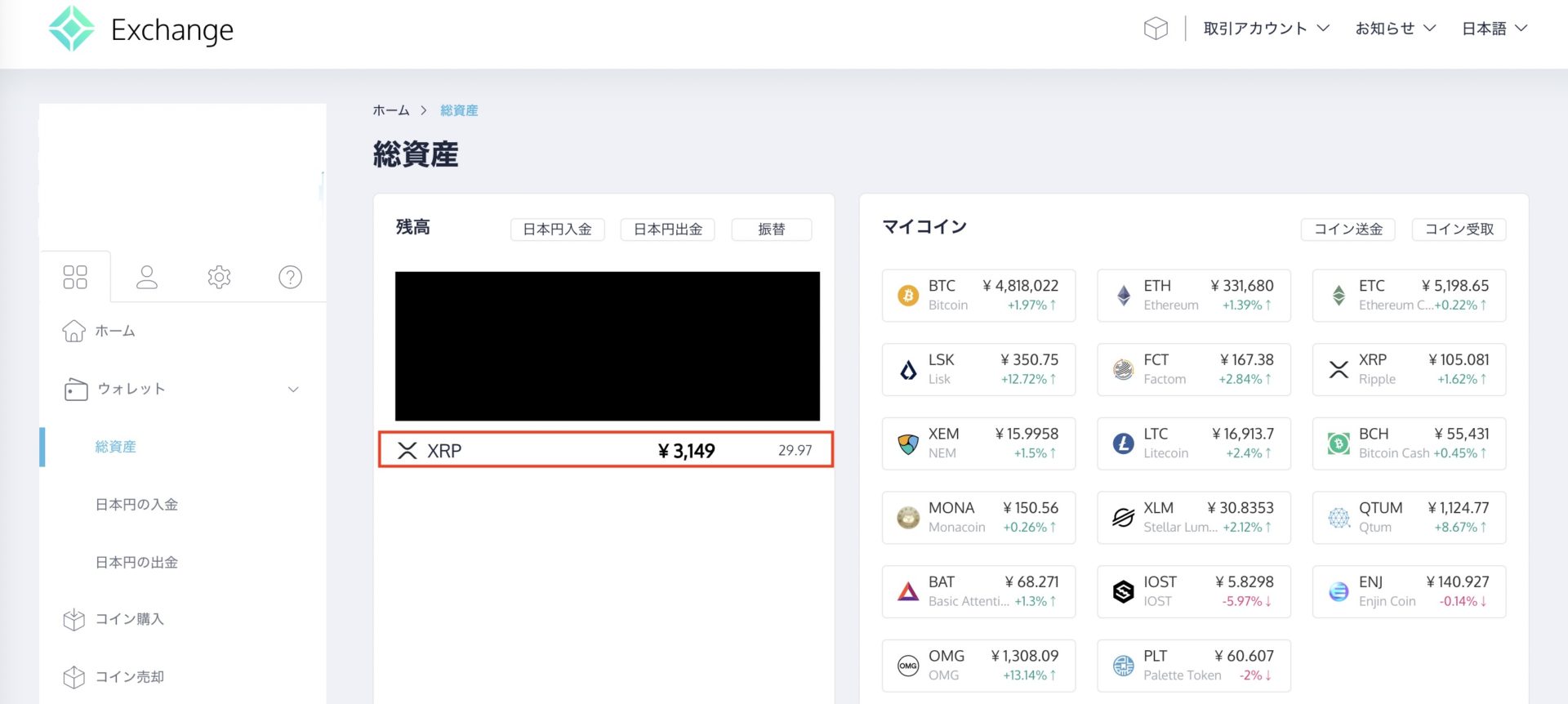Open the 日本語 language selector
The image size is (1568, 704).
pyautogui.click(x=1494, y=29)
